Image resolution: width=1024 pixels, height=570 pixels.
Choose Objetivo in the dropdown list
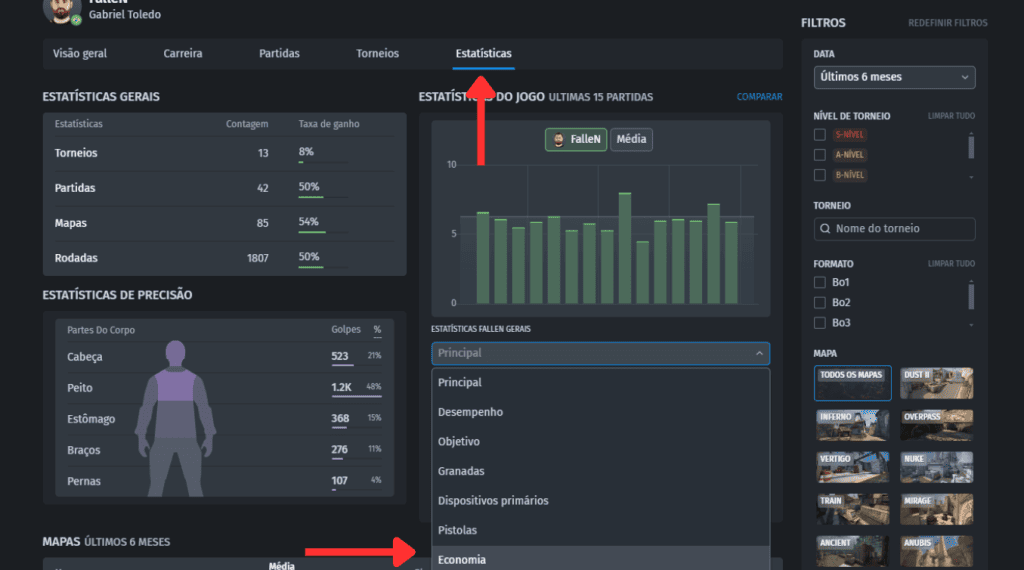click(600, 441)
